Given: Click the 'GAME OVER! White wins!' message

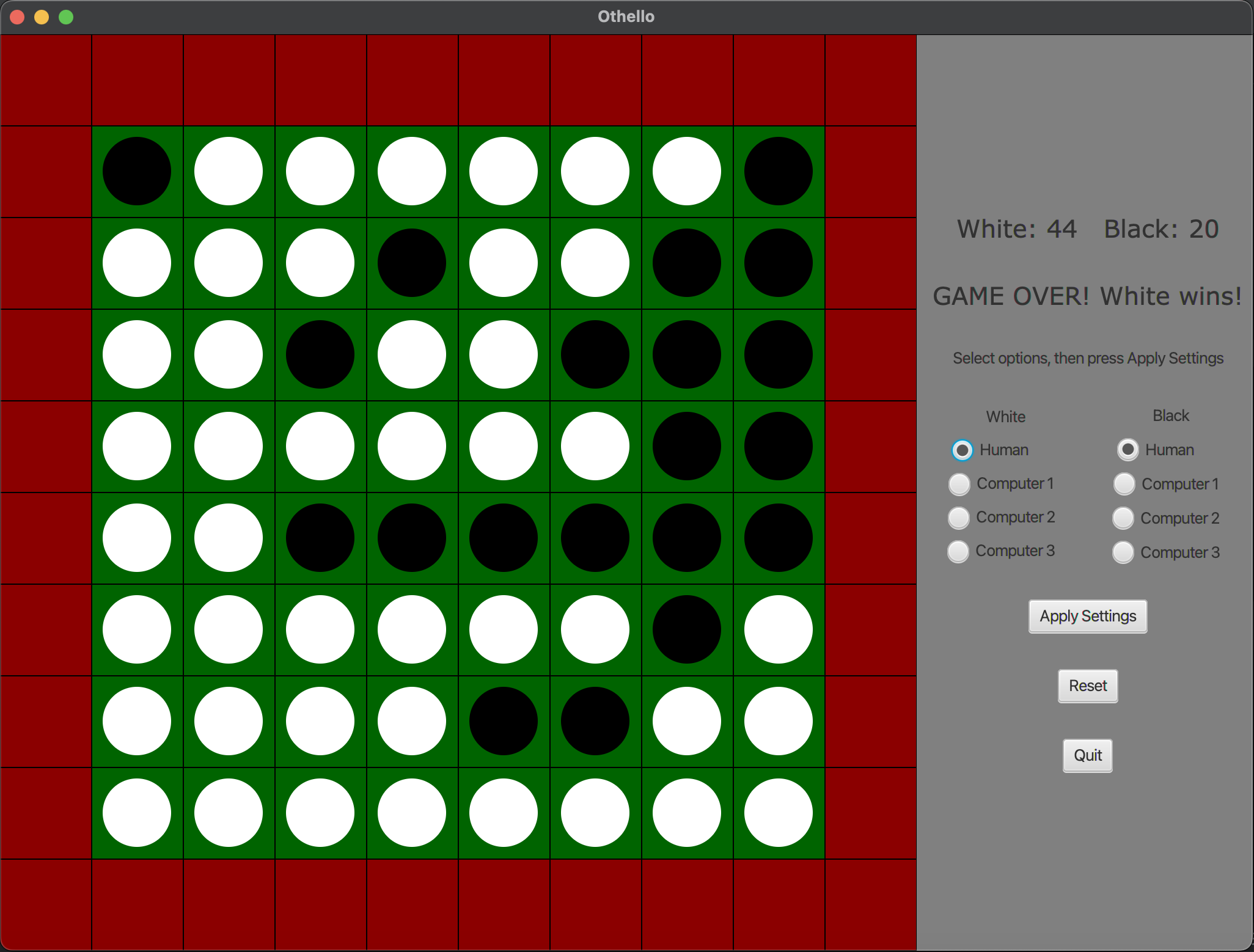Looking at the screenshot, I should coord(1088,296).
